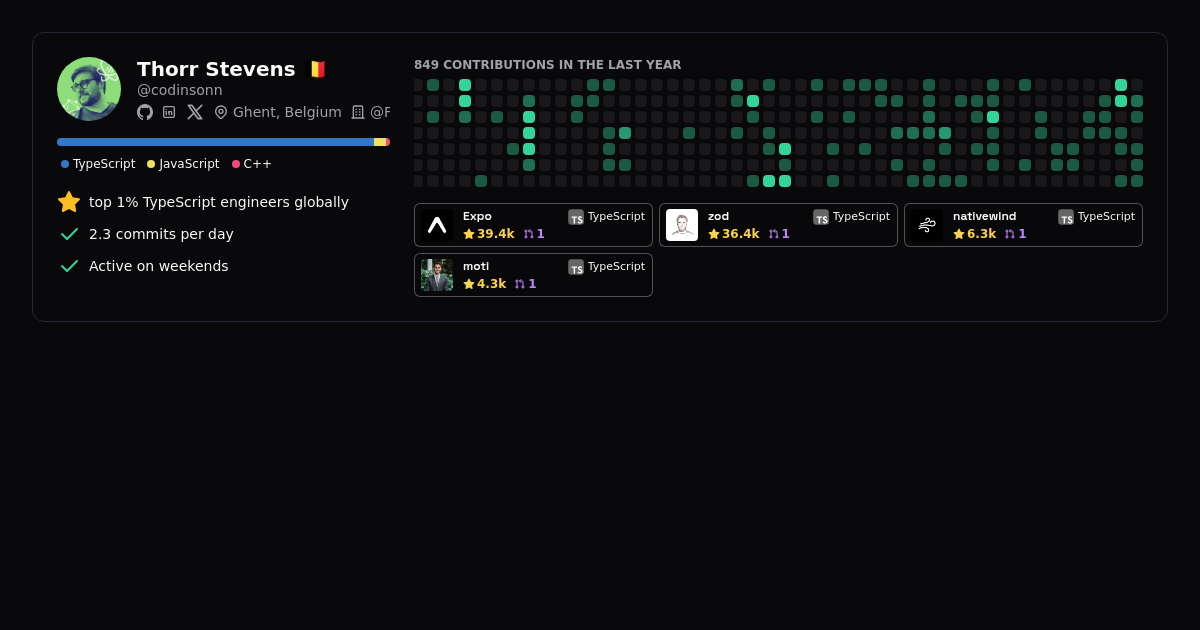Click the TypeScript label in the Expo card
Viewport: 1200px width, 630px height.
point(616,216)
